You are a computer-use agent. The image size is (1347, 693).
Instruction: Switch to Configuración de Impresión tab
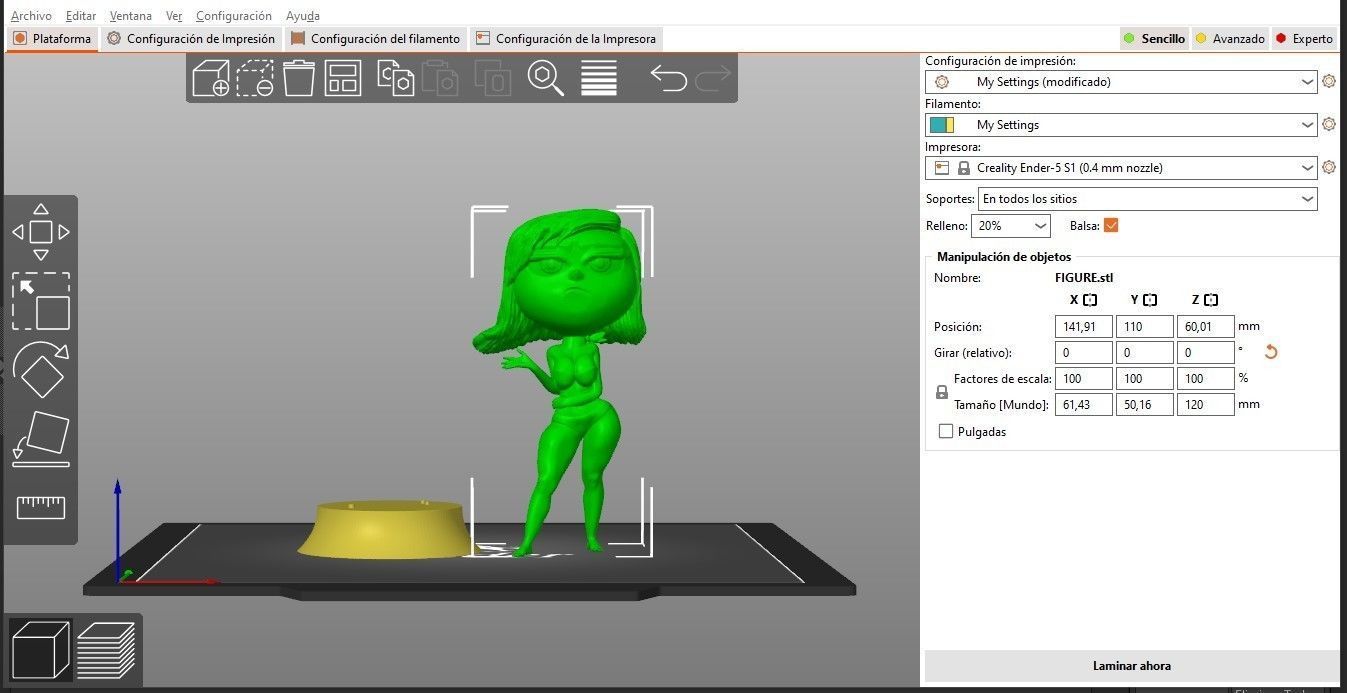(x=191, y=39)
